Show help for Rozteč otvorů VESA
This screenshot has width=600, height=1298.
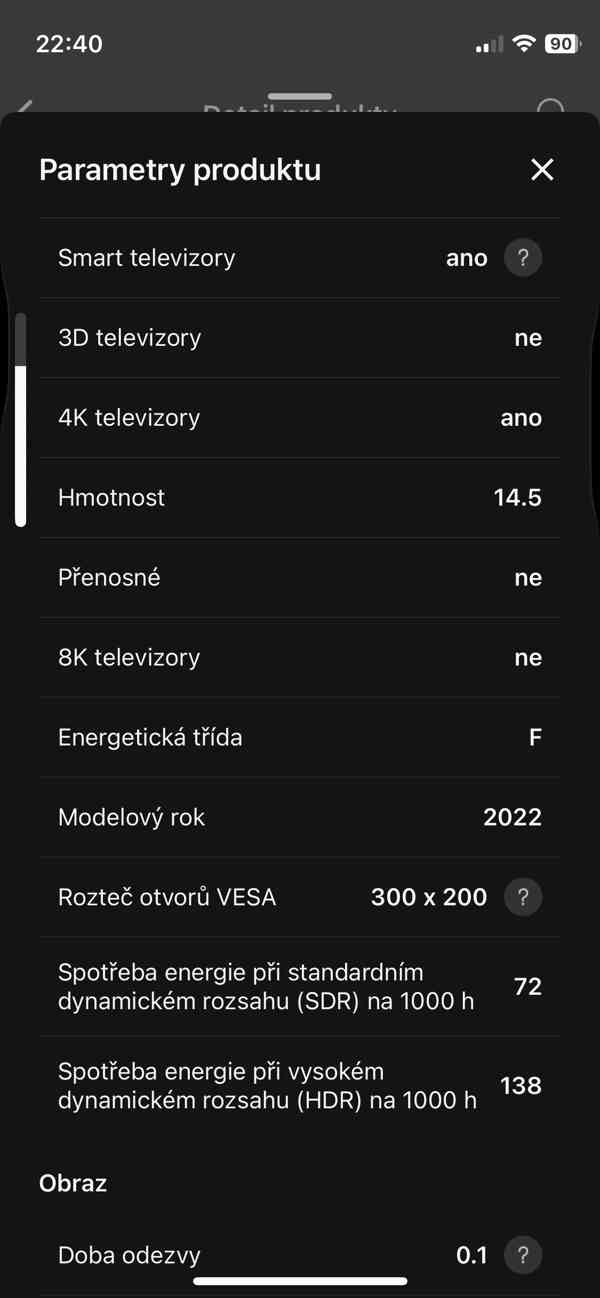[x=522, y=897]
